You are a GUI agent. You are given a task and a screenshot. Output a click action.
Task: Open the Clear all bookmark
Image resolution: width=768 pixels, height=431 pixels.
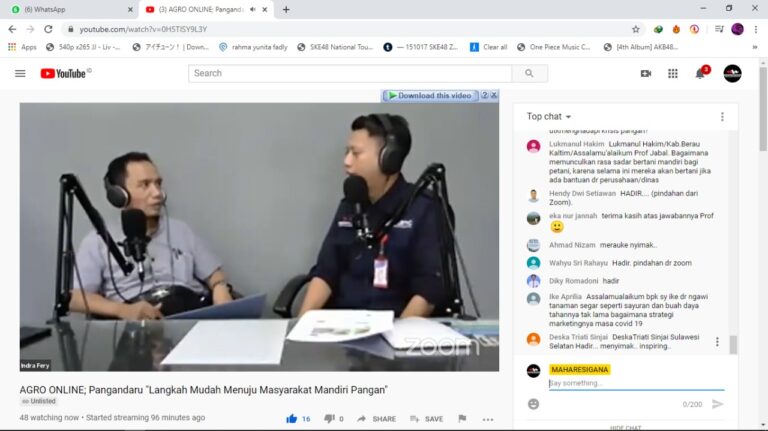coord(488,47)
